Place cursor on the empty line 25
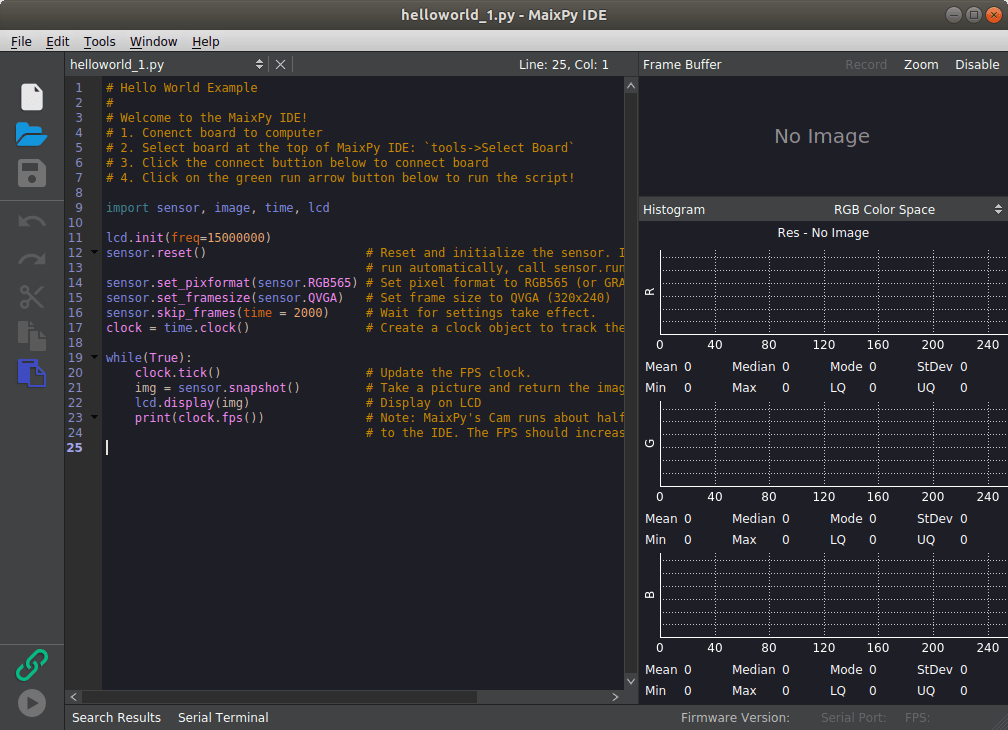The height and width of the screenshot is (730, 1008). 363,448
